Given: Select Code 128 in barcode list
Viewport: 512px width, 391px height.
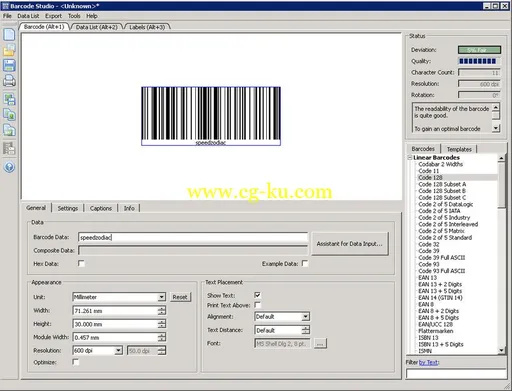Looking at the screenshot, I should point(430,178).
